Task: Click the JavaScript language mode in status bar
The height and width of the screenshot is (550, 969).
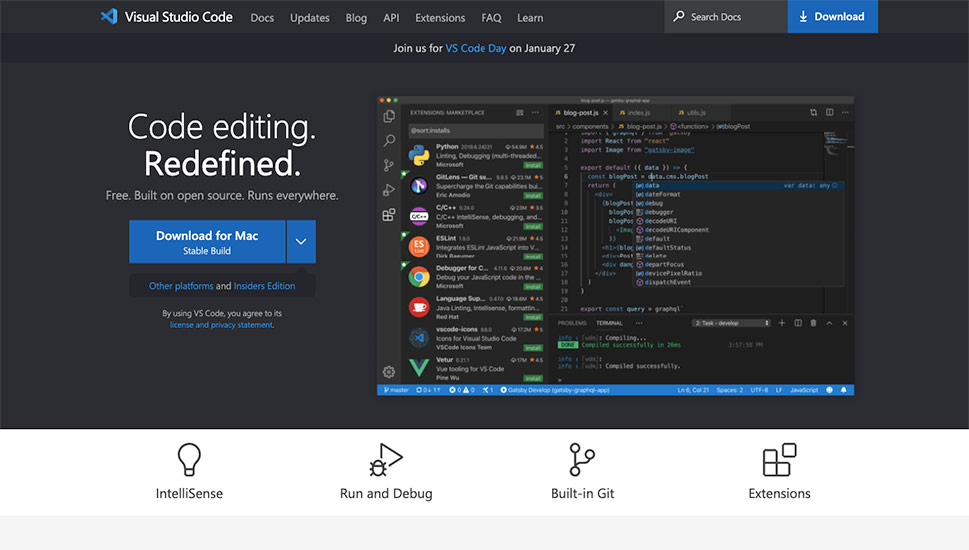Action: [x=804, y=390]
